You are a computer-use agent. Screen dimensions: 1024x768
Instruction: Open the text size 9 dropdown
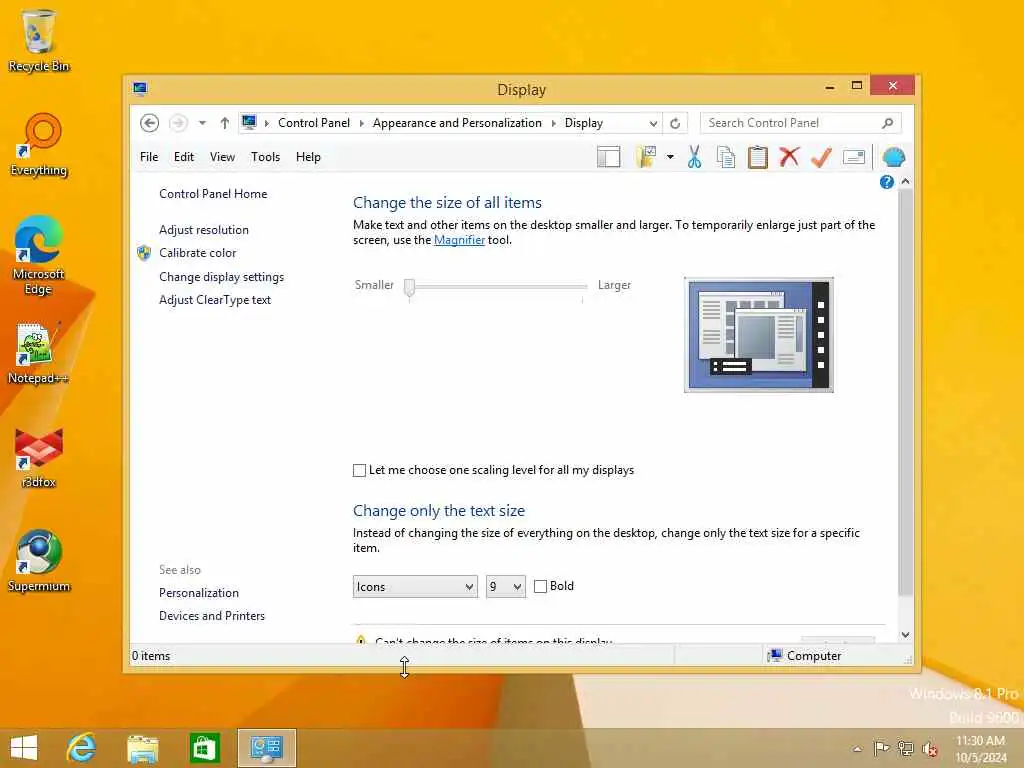505,586
